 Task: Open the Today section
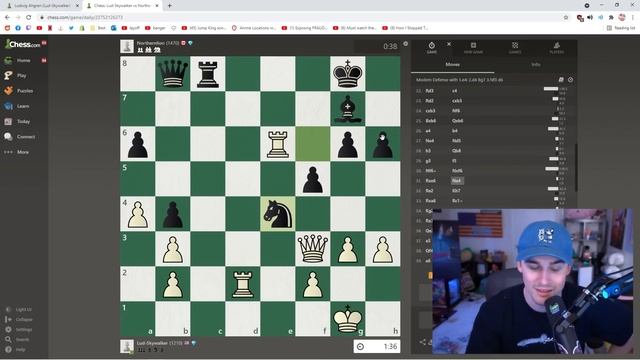23,121
